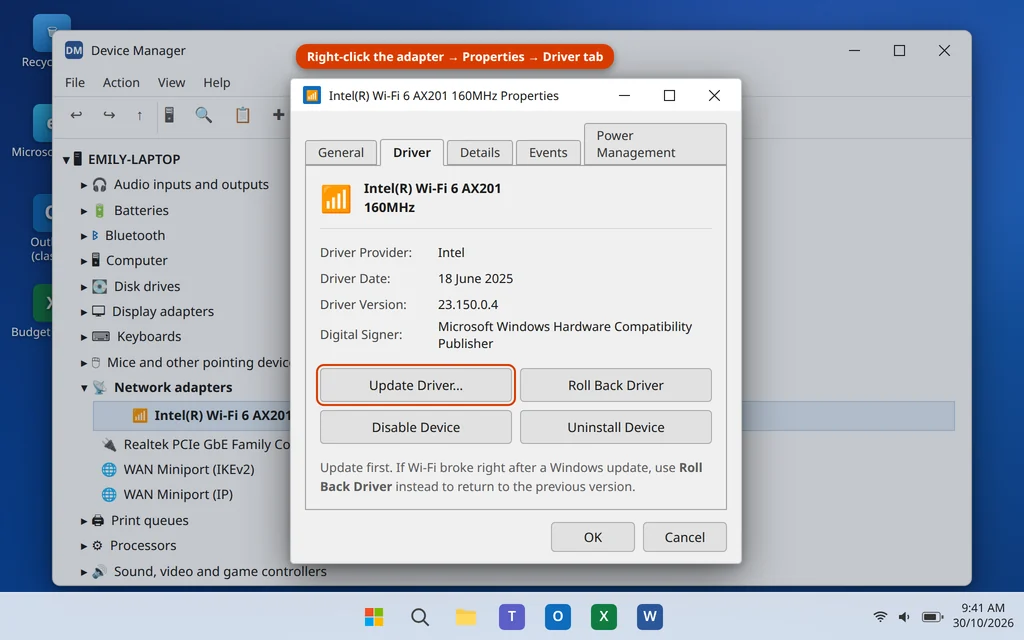Click the plus add toolbar icon
The height and width of the screenshot is (640, 1024).
[278, 115]
